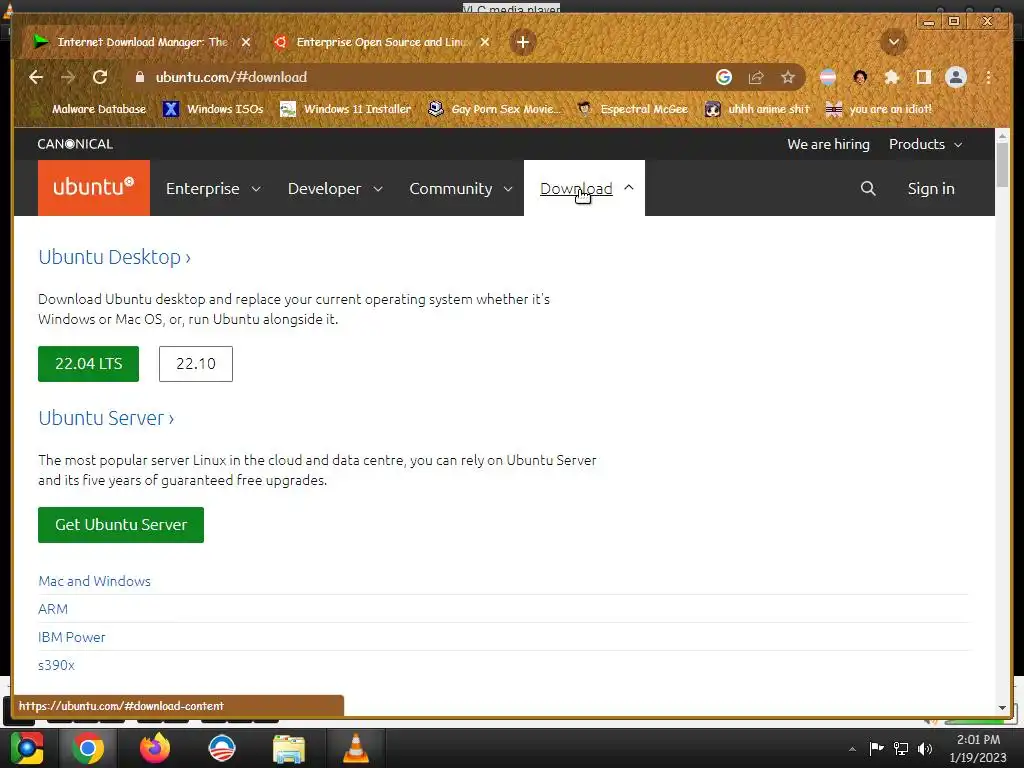Click Get Ubuntu Server button
1024x768 pixels.
[x=121, y=525]
